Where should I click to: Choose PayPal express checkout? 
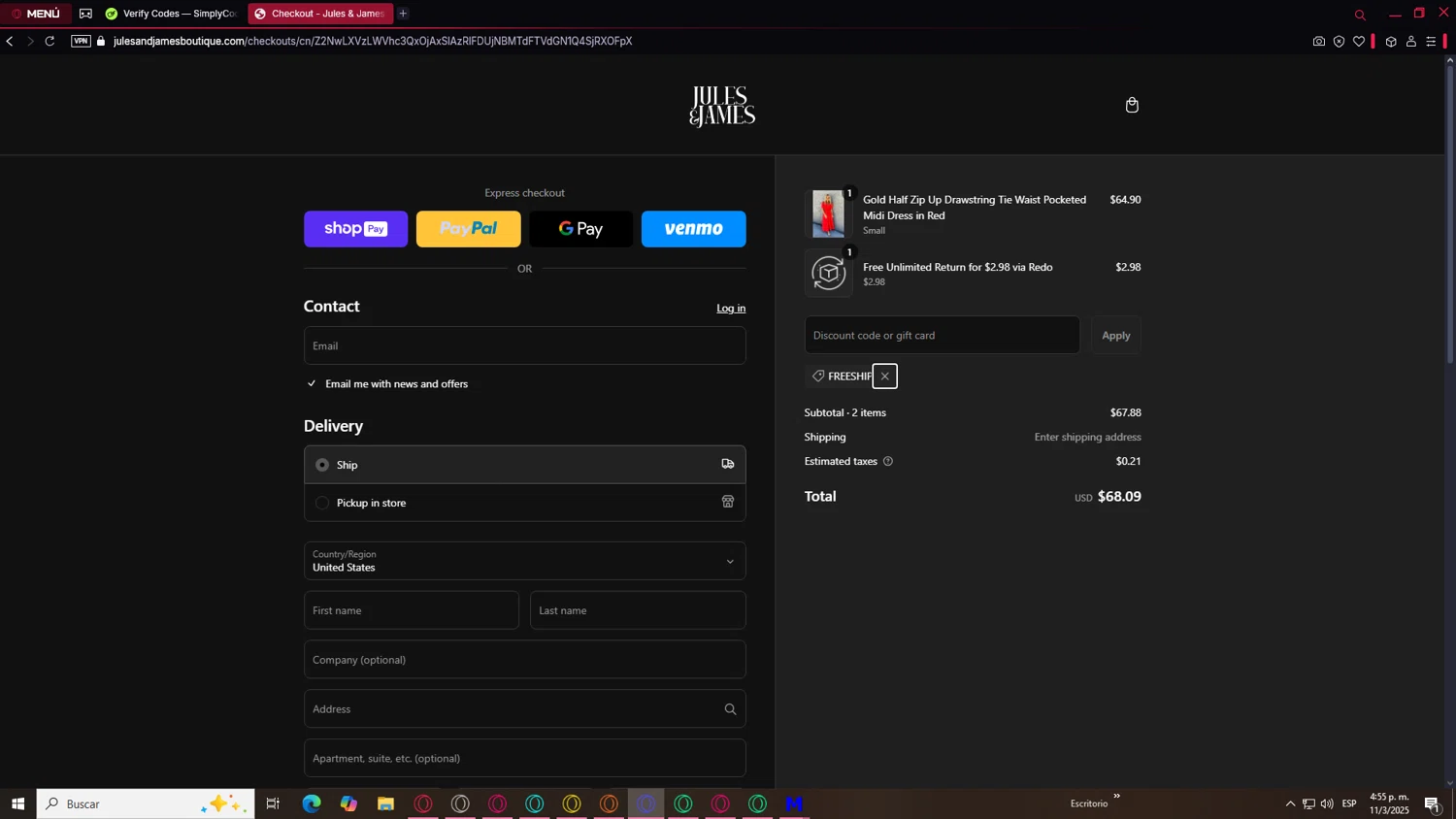coord(469,229)
